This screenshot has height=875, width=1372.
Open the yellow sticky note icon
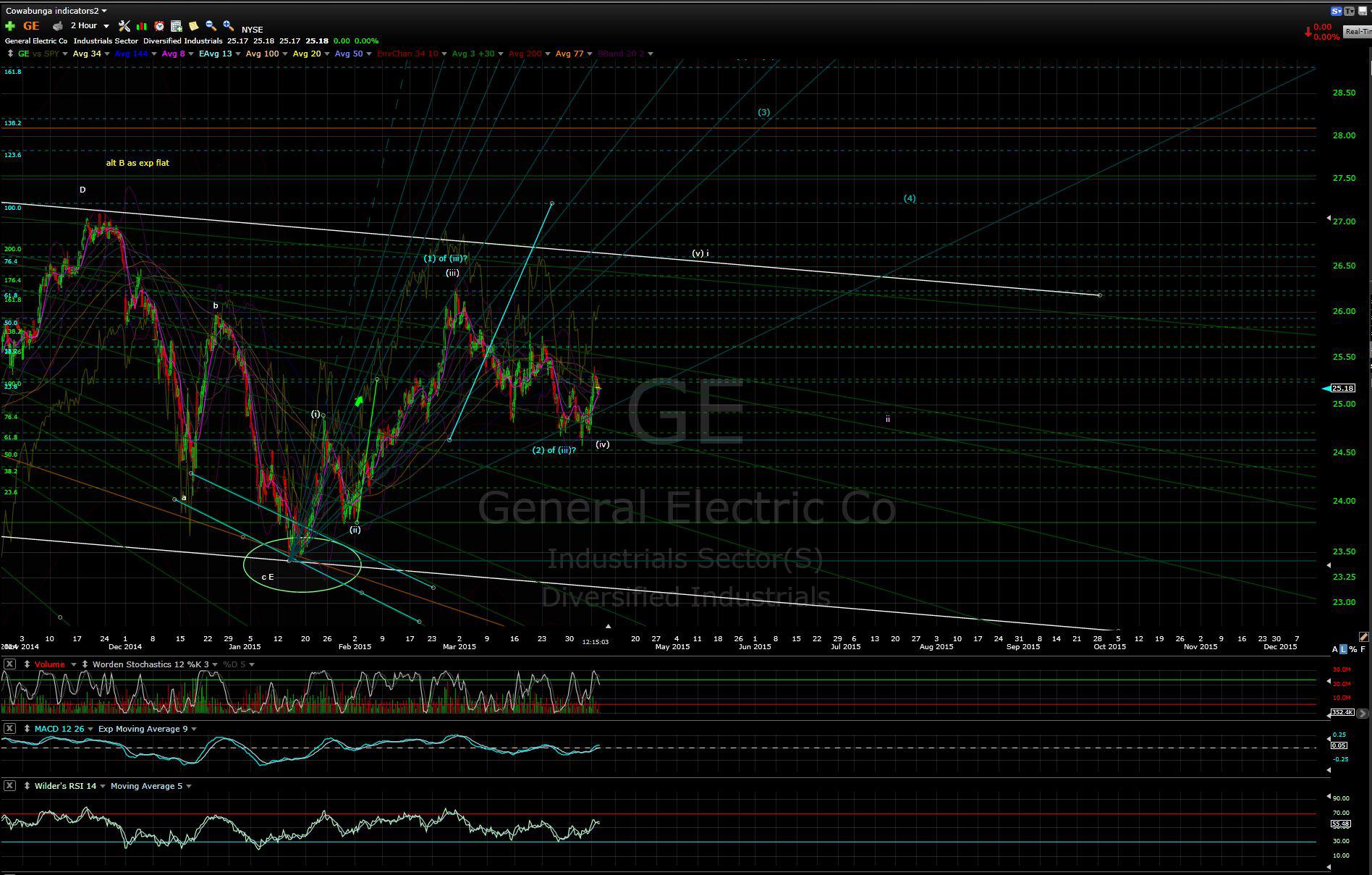[x=194, y=26]
